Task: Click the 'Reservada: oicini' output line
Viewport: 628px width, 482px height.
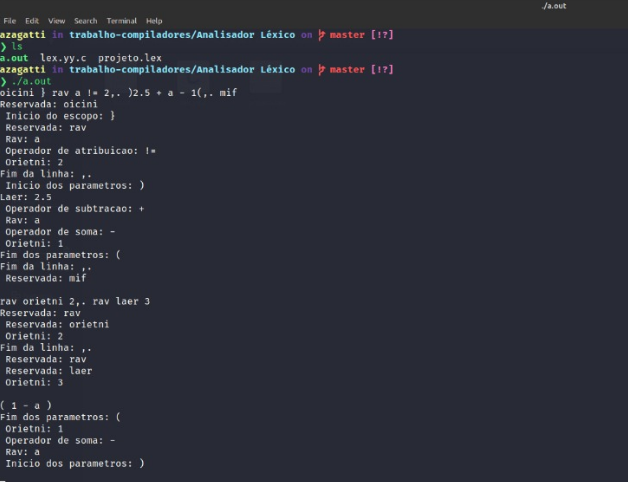Action: click(x=48, y=105)
